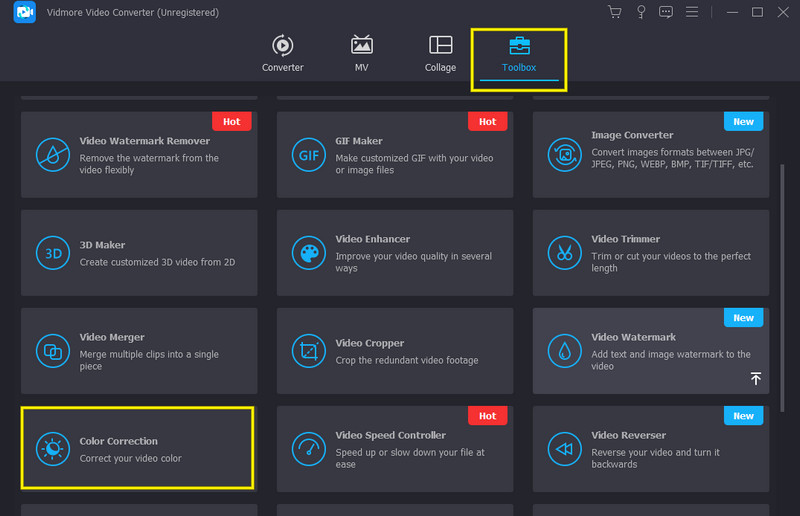Click the register key icon

641,12
